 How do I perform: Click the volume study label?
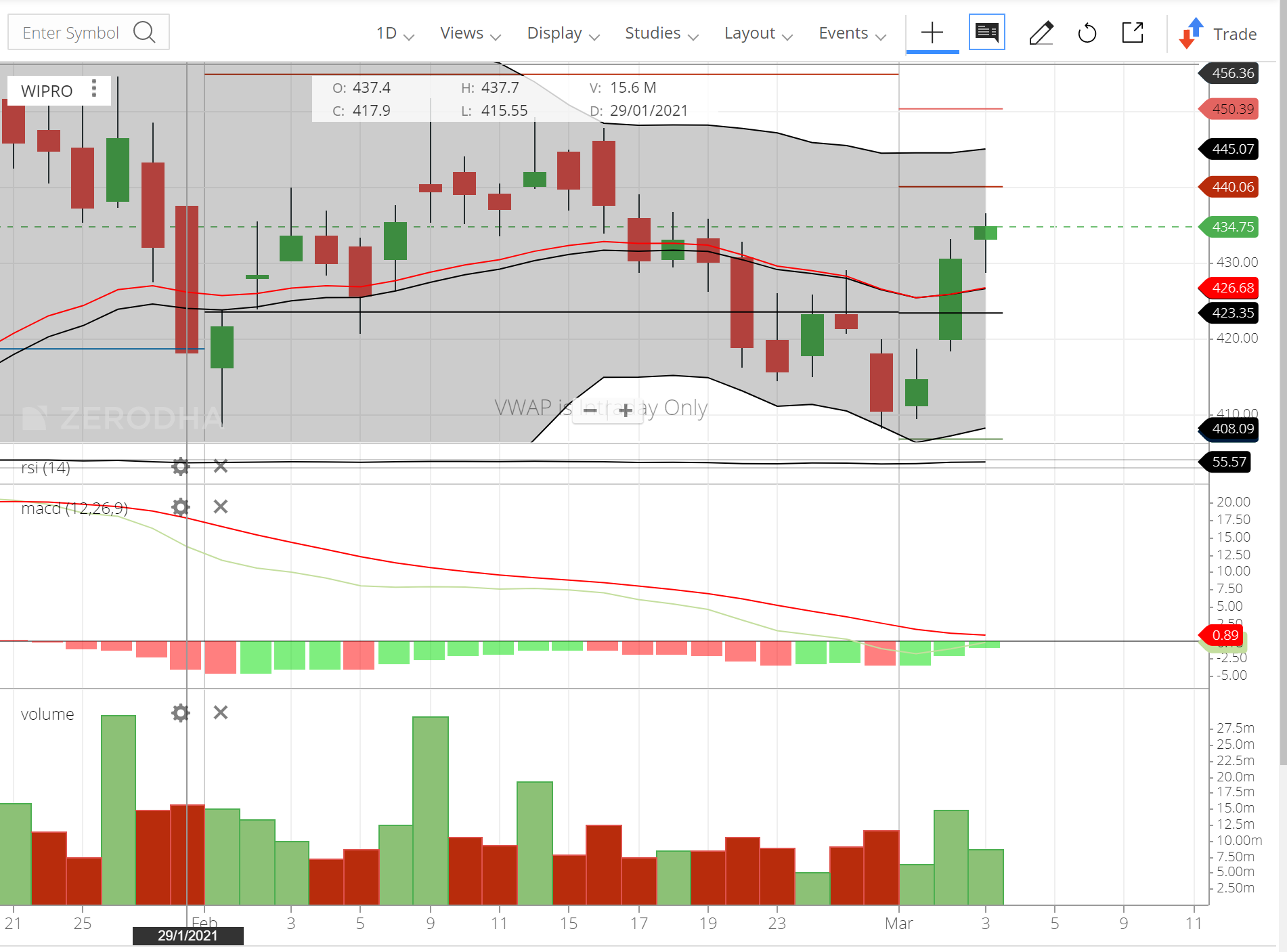pos(47,714)
